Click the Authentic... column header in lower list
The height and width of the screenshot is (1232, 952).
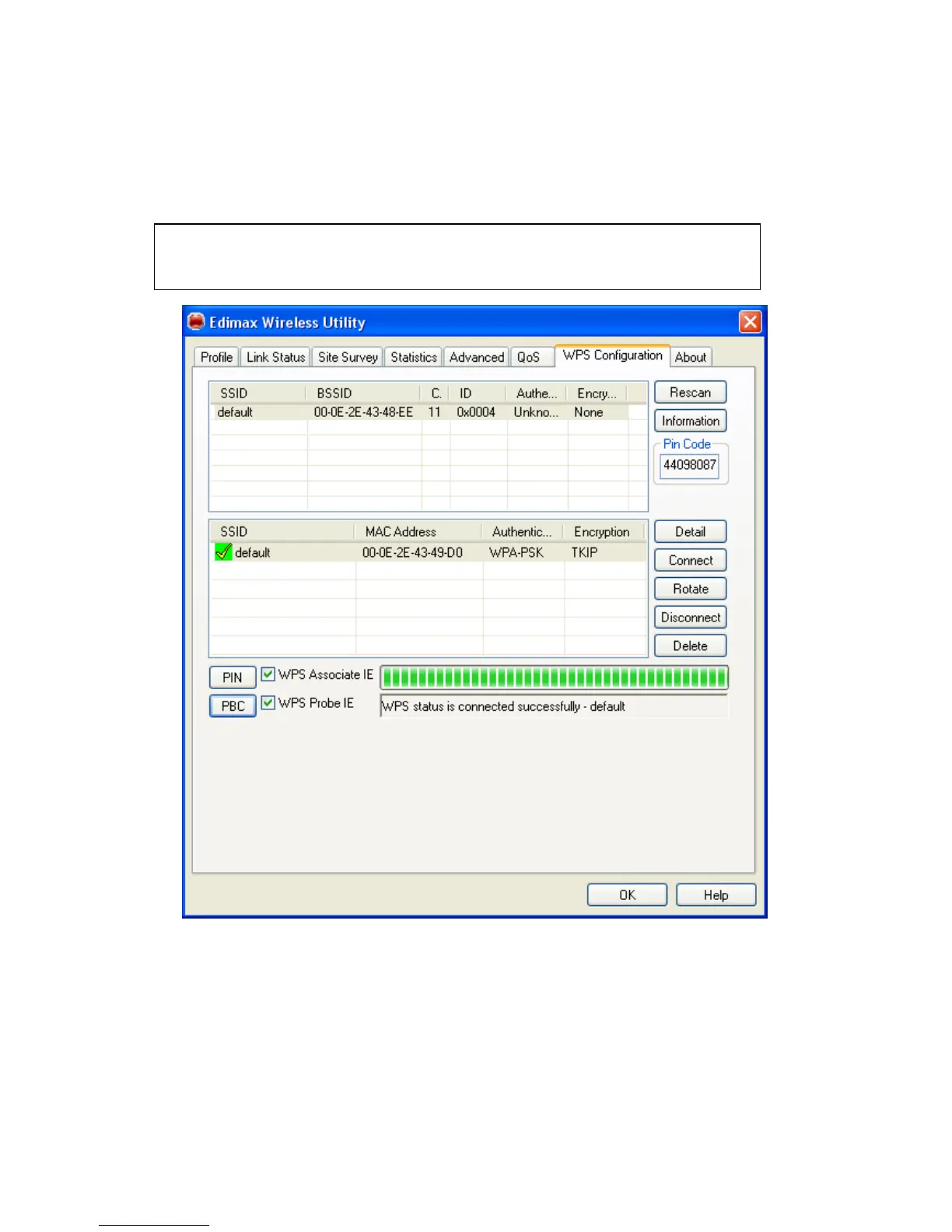[523, 532]
